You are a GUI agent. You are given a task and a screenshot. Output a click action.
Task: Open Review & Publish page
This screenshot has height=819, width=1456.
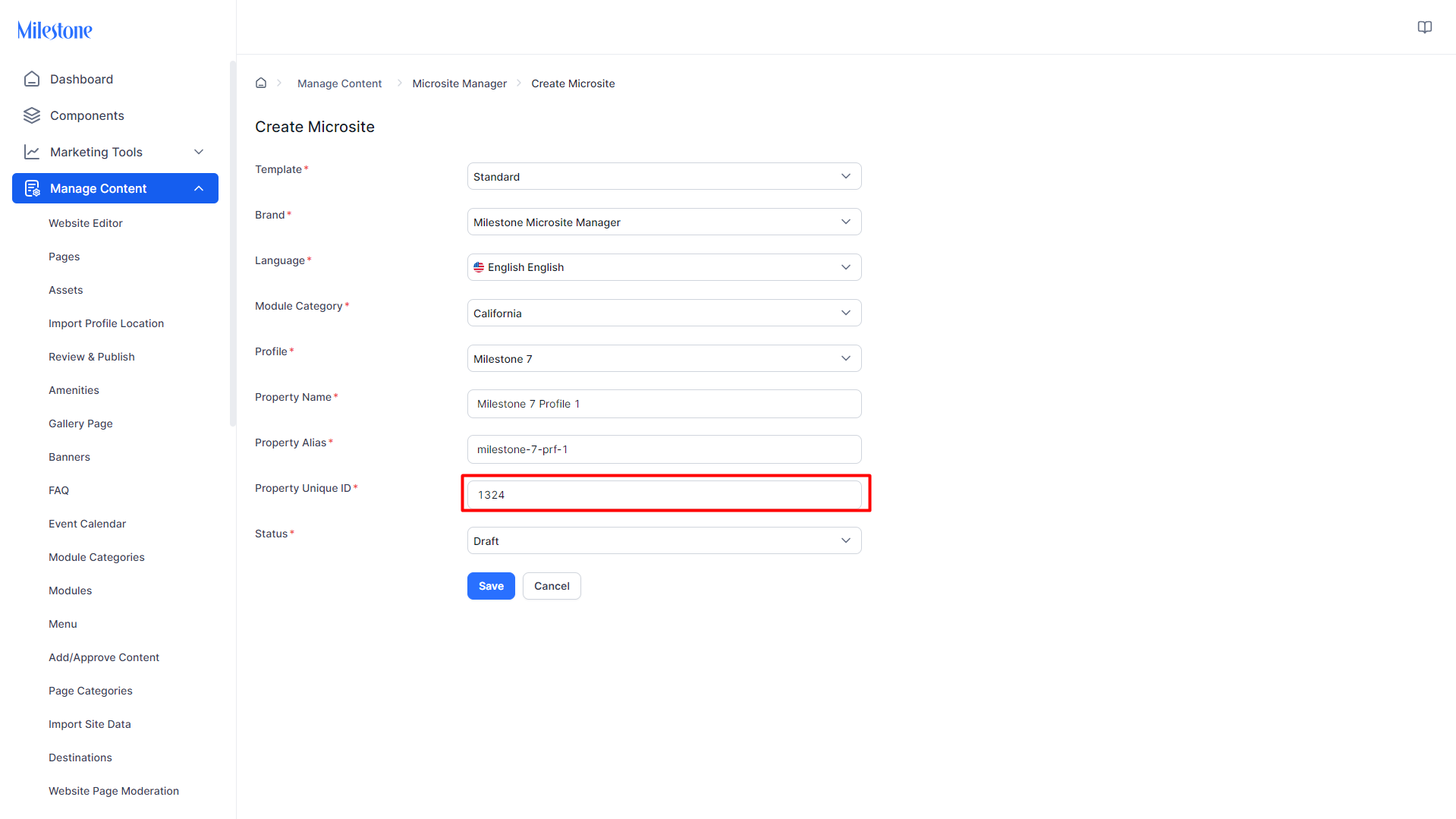92,357
